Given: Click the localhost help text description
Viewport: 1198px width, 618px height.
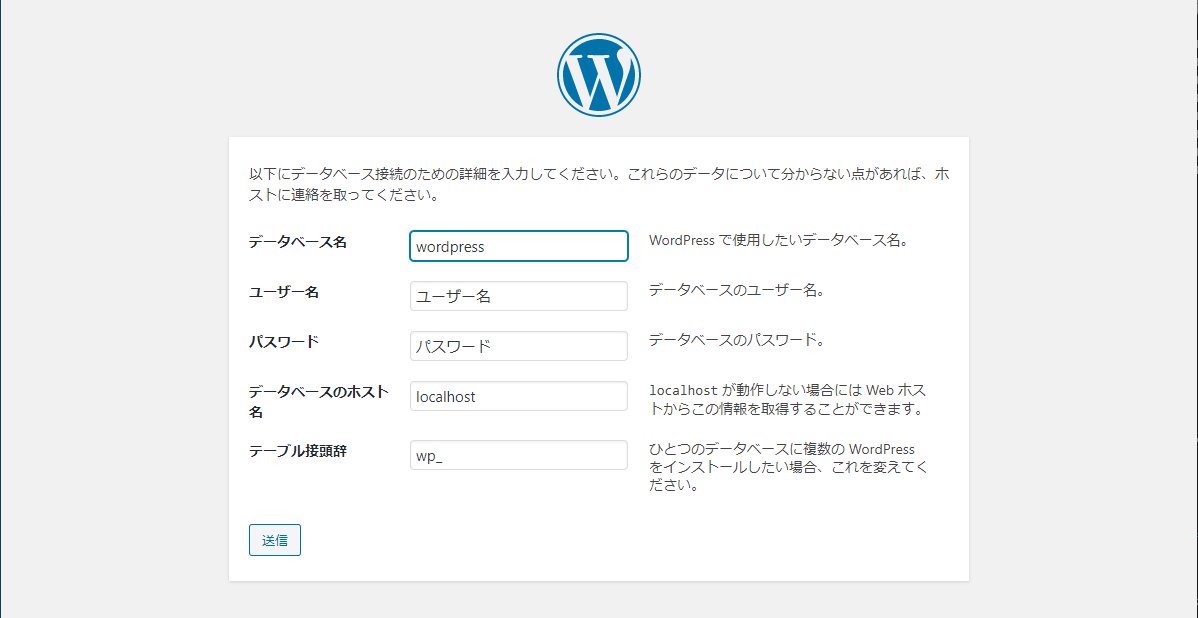Looking at the screenshot, I should 788,400.
